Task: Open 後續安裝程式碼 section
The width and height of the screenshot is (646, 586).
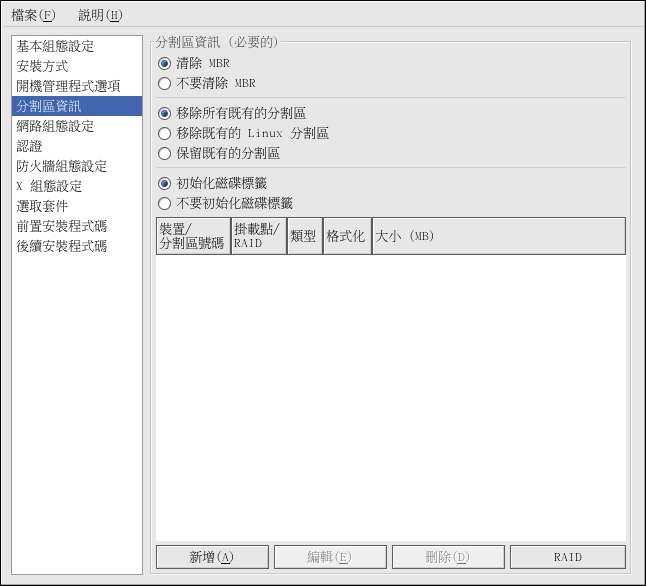Action: tap(62, 246)
